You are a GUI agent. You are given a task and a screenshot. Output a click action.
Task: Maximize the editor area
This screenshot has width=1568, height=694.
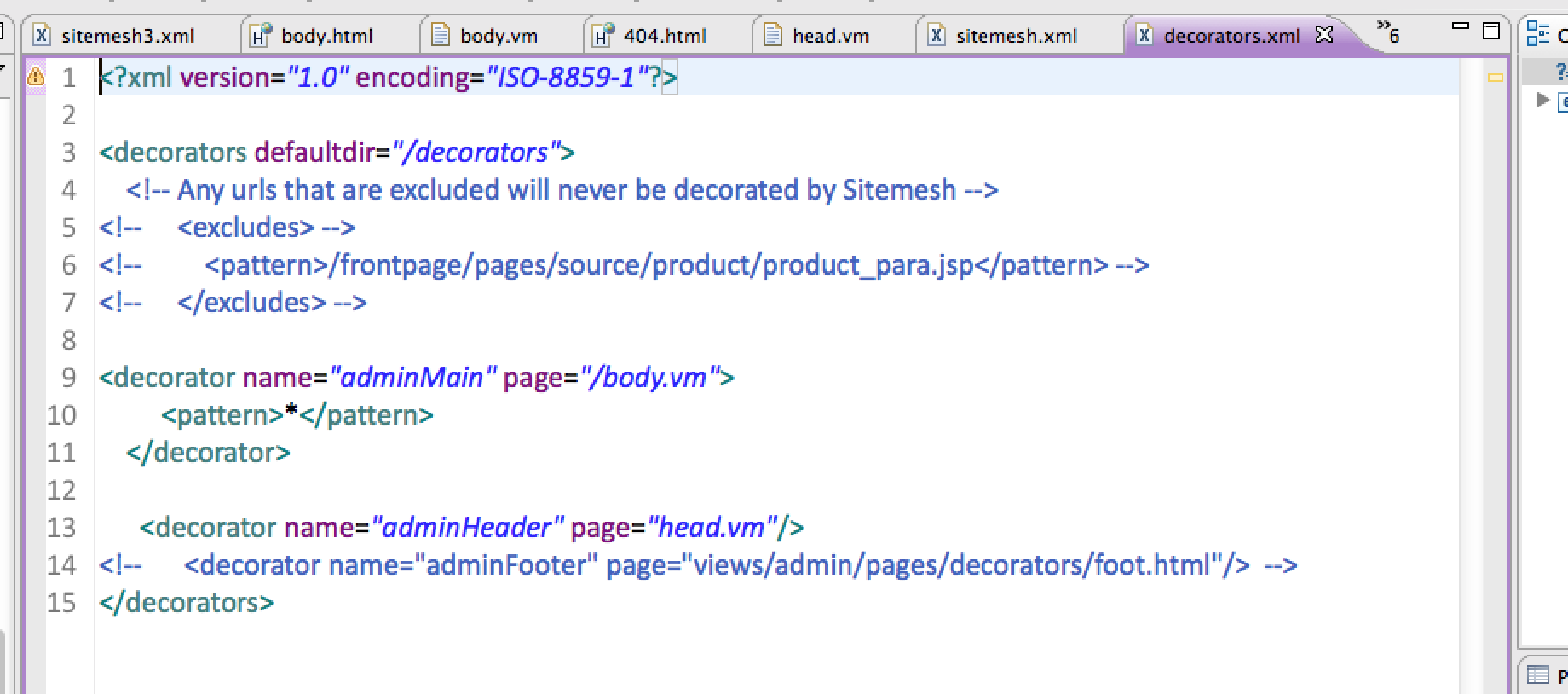(1491, 31)
